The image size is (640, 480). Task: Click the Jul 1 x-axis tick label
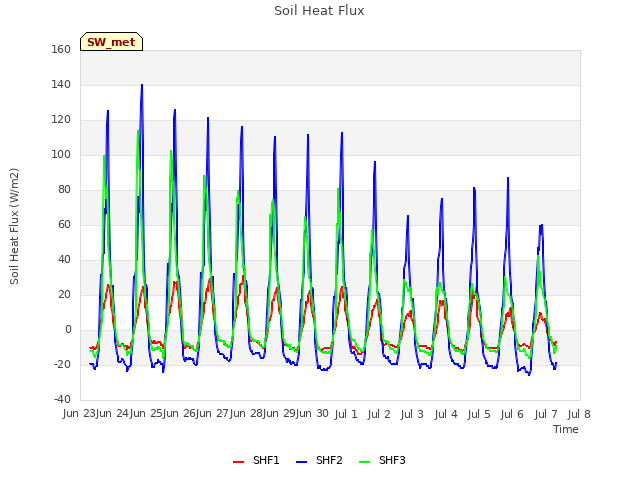346,414
